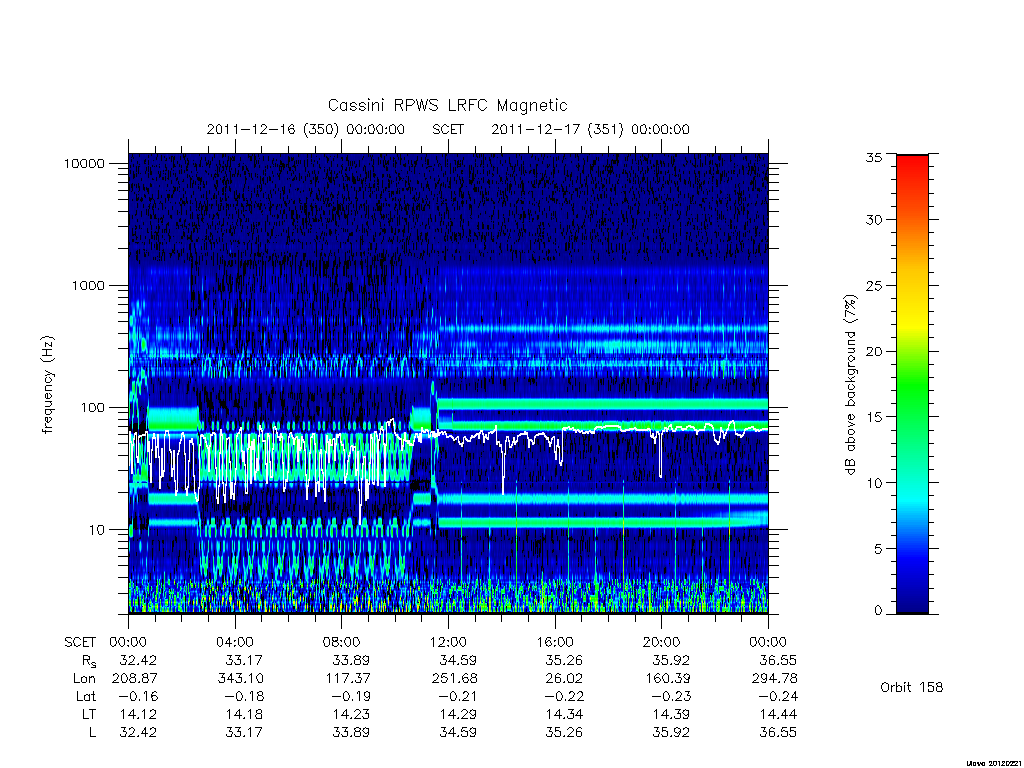Image resolution: width=1024 pixels, height=768 pixels.
Task: Click the LT value 14.29
Action: pyautogui.click(x=458, y=714)
